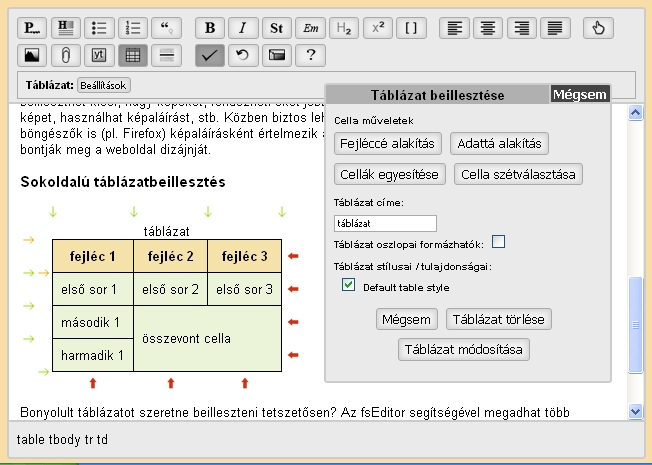
Task: Open the help question mark
Action: click(311, 55)
